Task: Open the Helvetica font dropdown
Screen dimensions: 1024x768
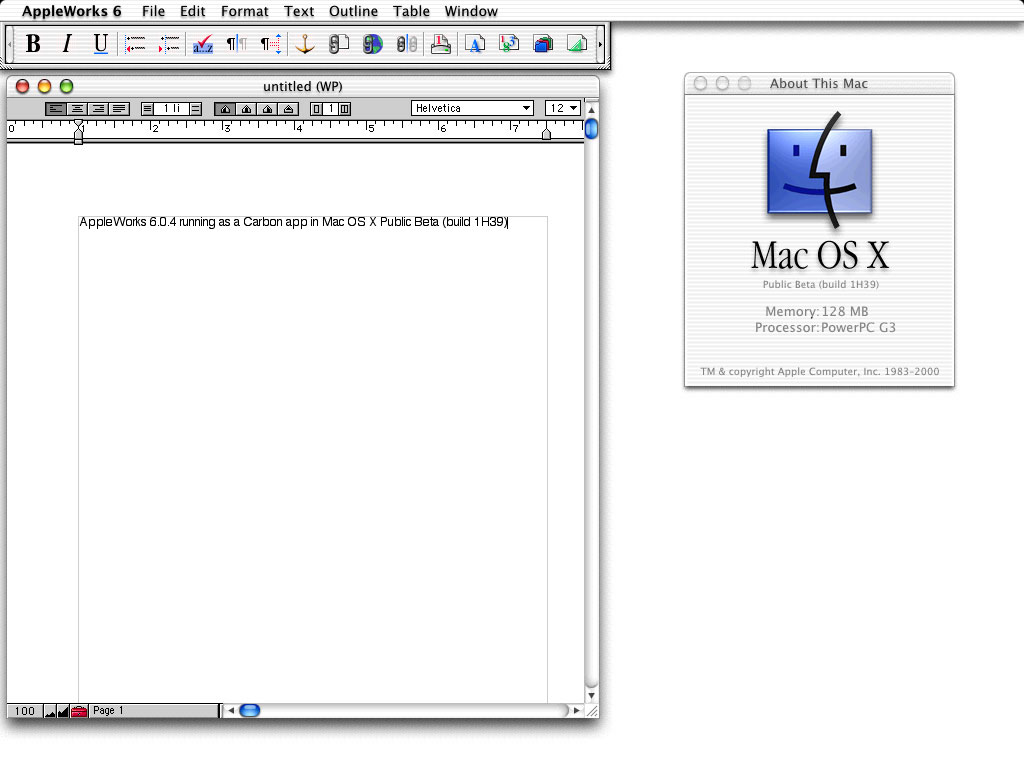Action: [472, 108]
